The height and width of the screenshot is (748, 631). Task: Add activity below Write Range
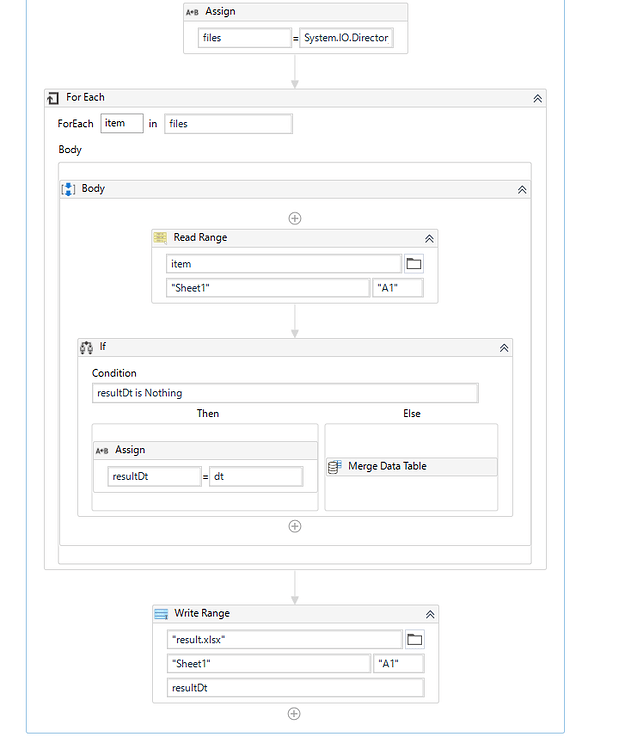pos(294,714)
